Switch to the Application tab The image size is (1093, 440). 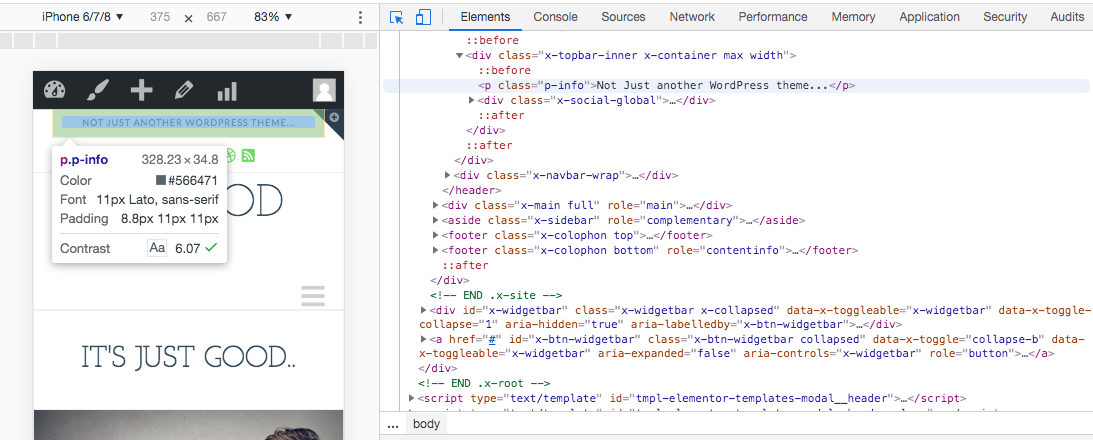930,17
